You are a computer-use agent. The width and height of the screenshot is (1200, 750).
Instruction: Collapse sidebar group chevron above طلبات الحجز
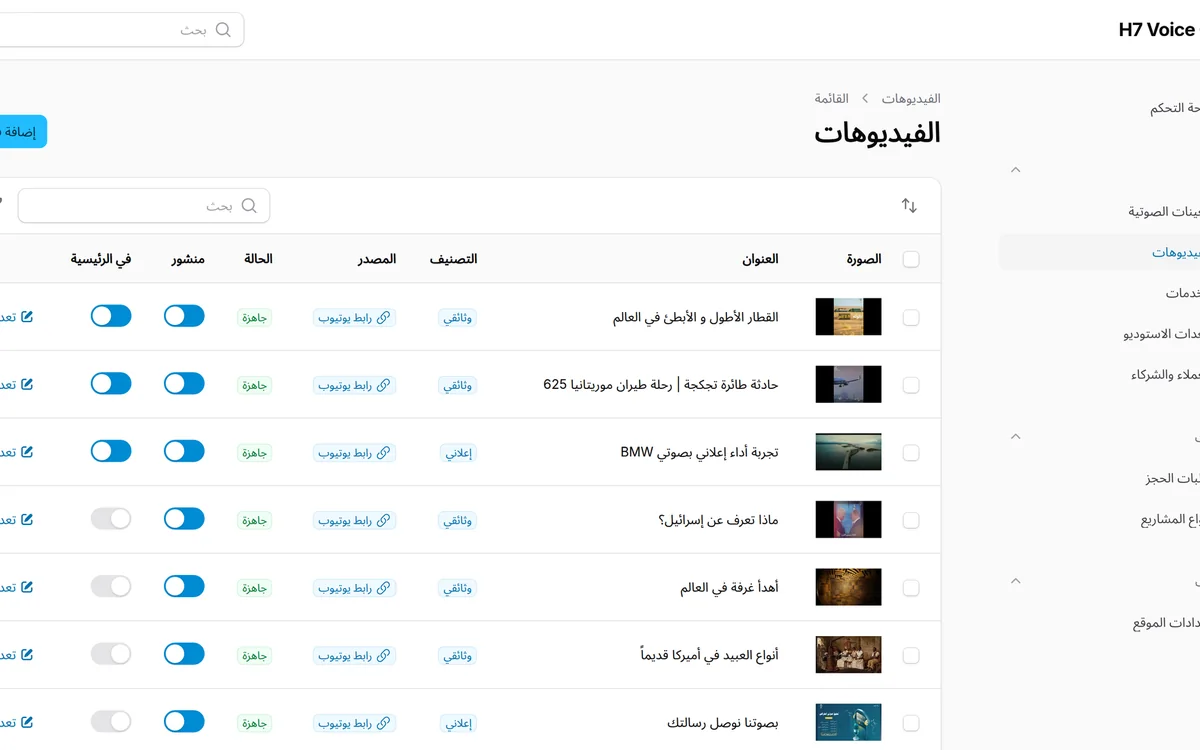1015,437
